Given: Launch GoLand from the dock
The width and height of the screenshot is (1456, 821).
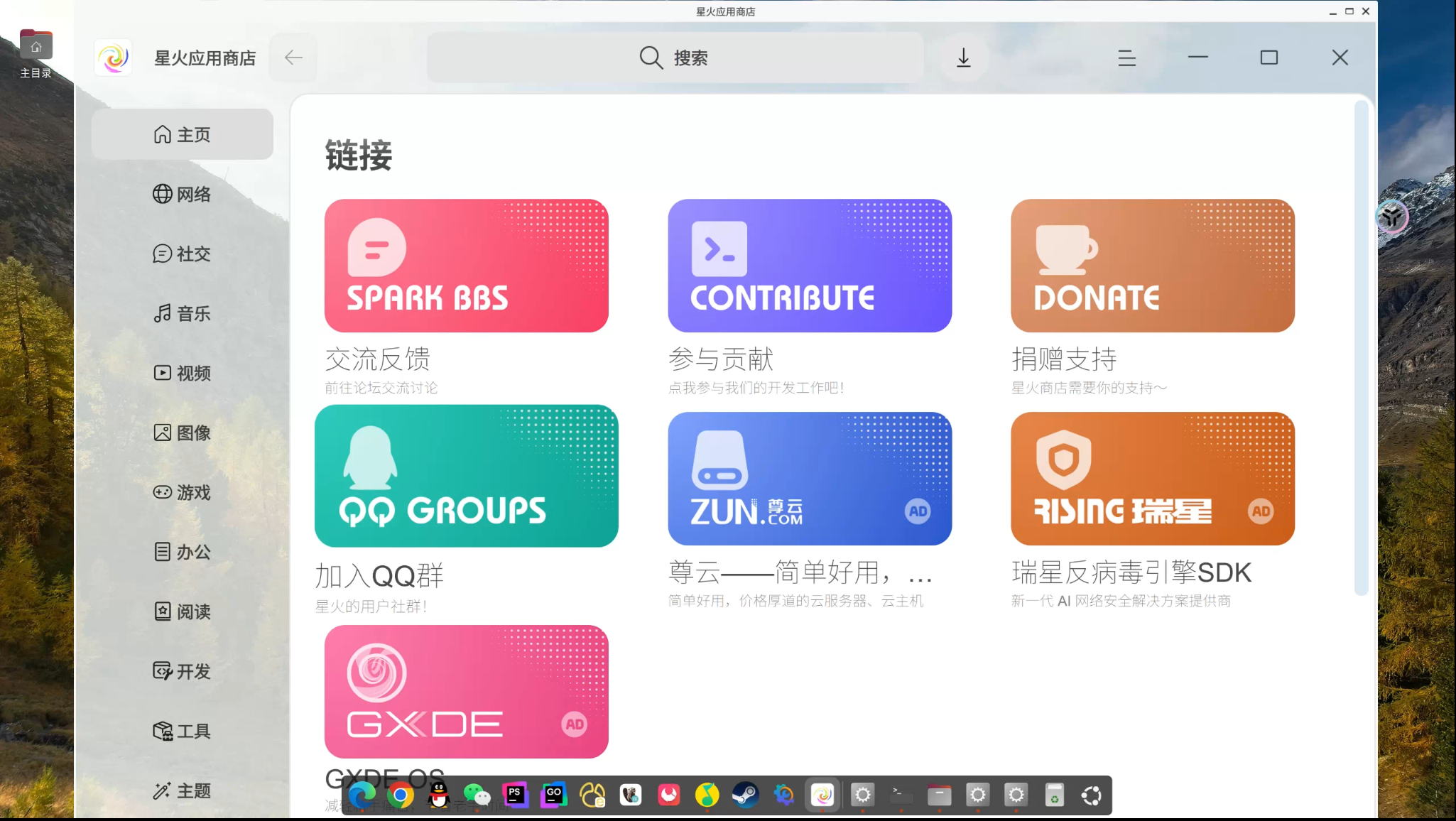Looking at the screenshot, I should (x=554, y=795).
